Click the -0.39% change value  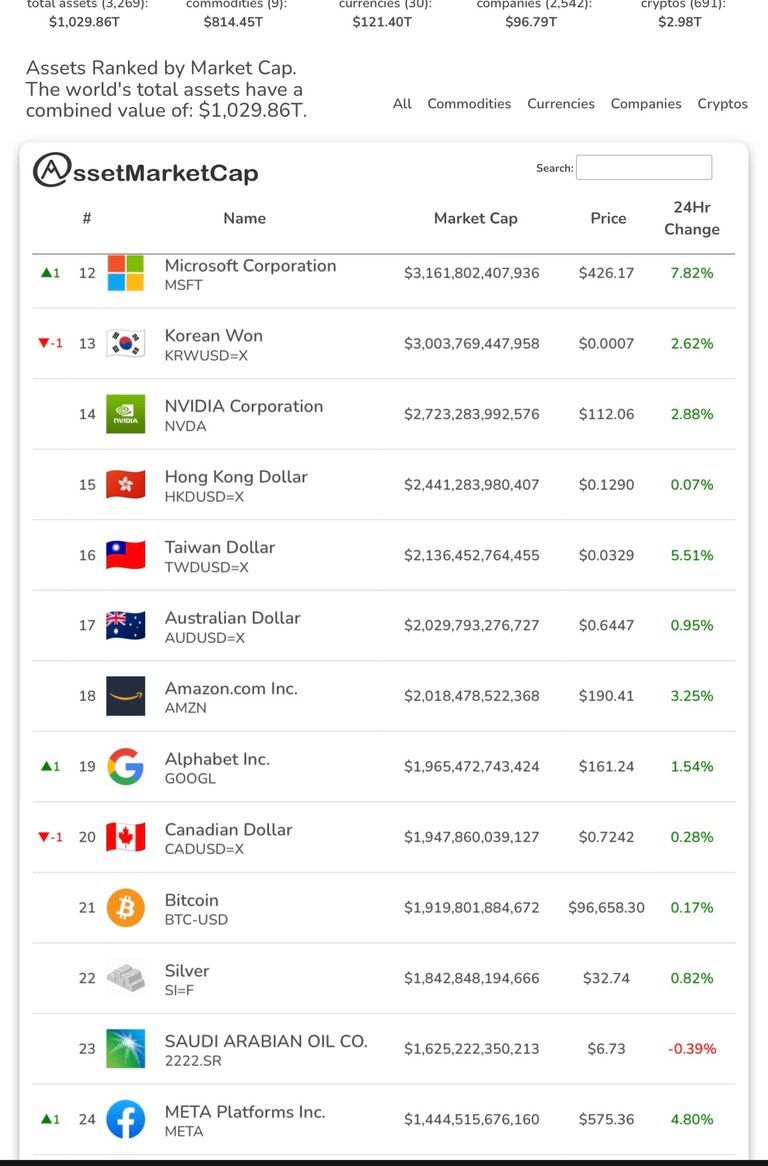pos(691,1049)
